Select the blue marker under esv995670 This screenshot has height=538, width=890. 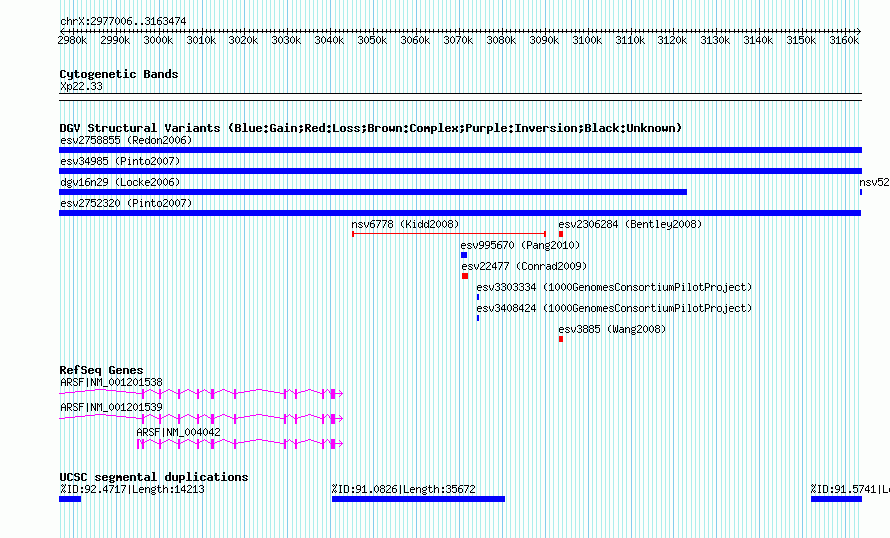click(464, 255)
